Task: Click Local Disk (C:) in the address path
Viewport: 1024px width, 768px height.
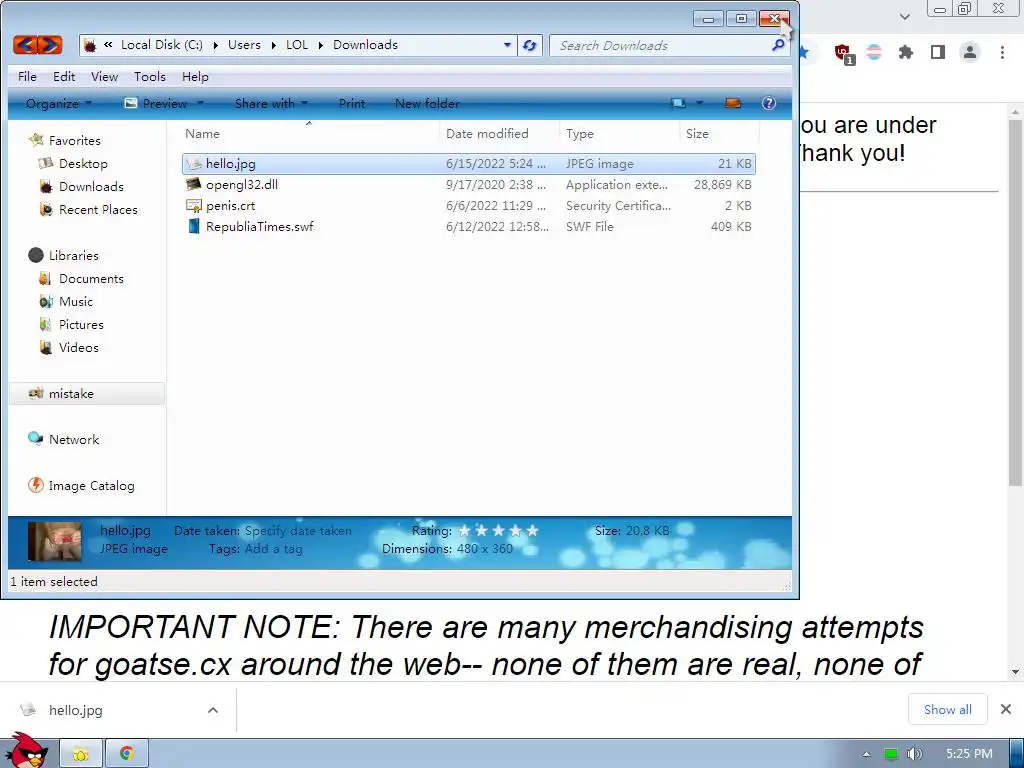Action: 161,45
